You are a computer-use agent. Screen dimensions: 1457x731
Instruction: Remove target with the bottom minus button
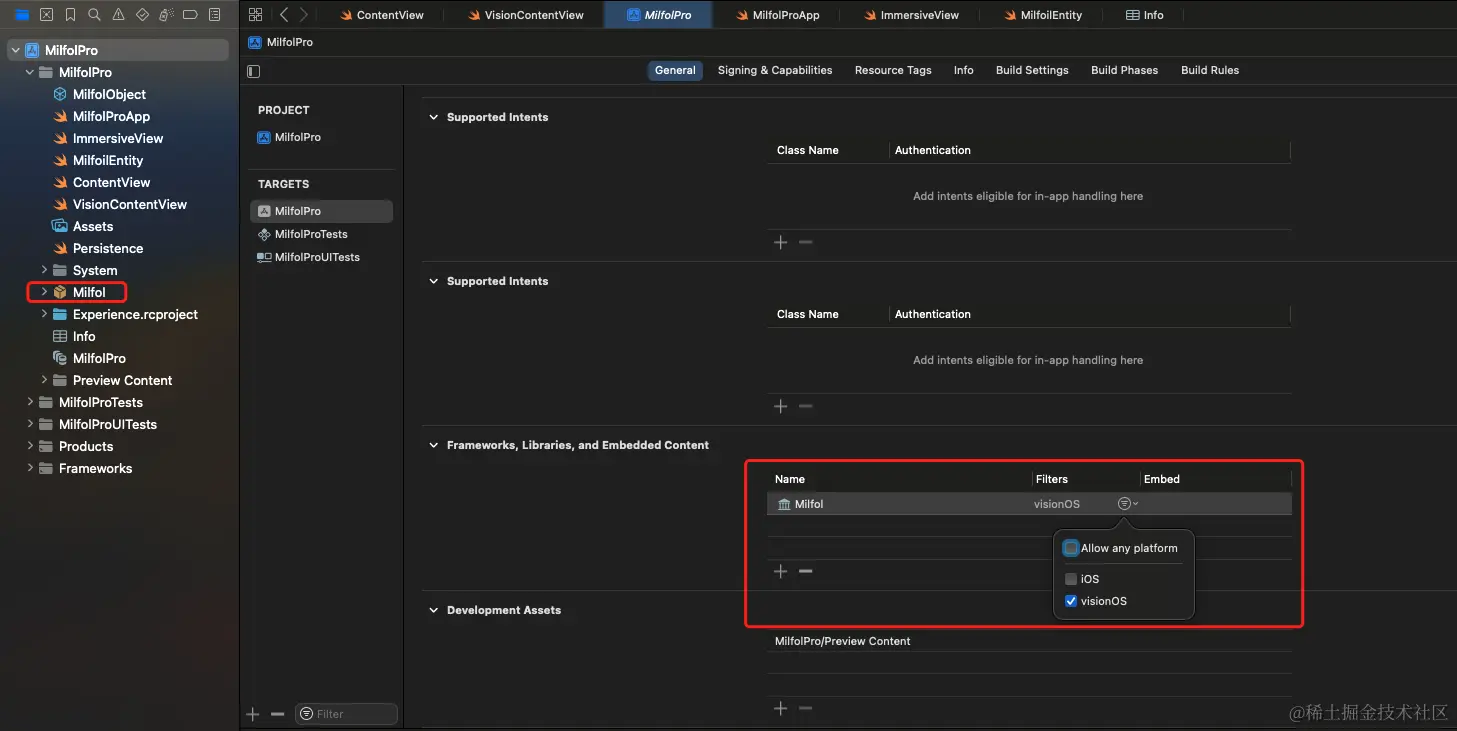(278, 714)
